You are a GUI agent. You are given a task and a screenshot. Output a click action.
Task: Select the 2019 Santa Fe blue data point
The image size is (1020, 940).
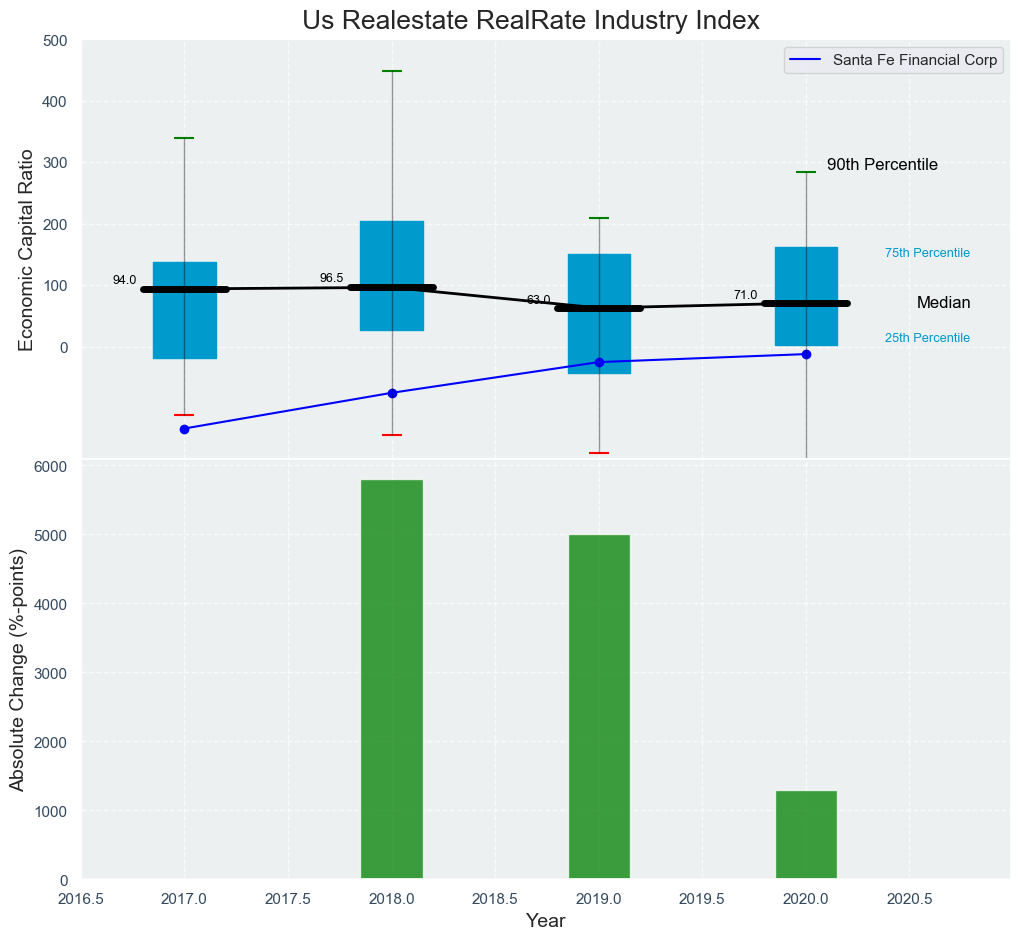click(x=599, y=362)
